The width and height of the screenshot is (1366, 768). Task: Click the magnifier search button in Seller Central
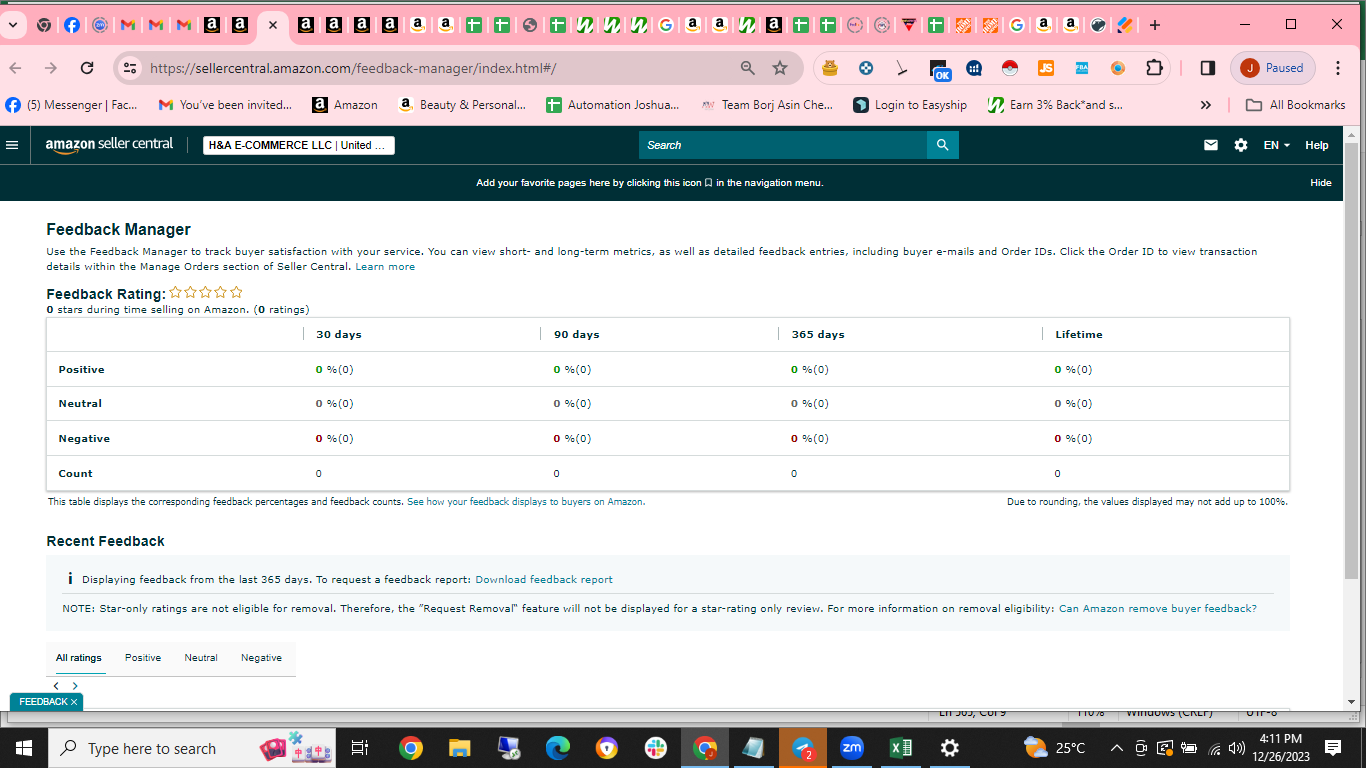coord(943,145)
